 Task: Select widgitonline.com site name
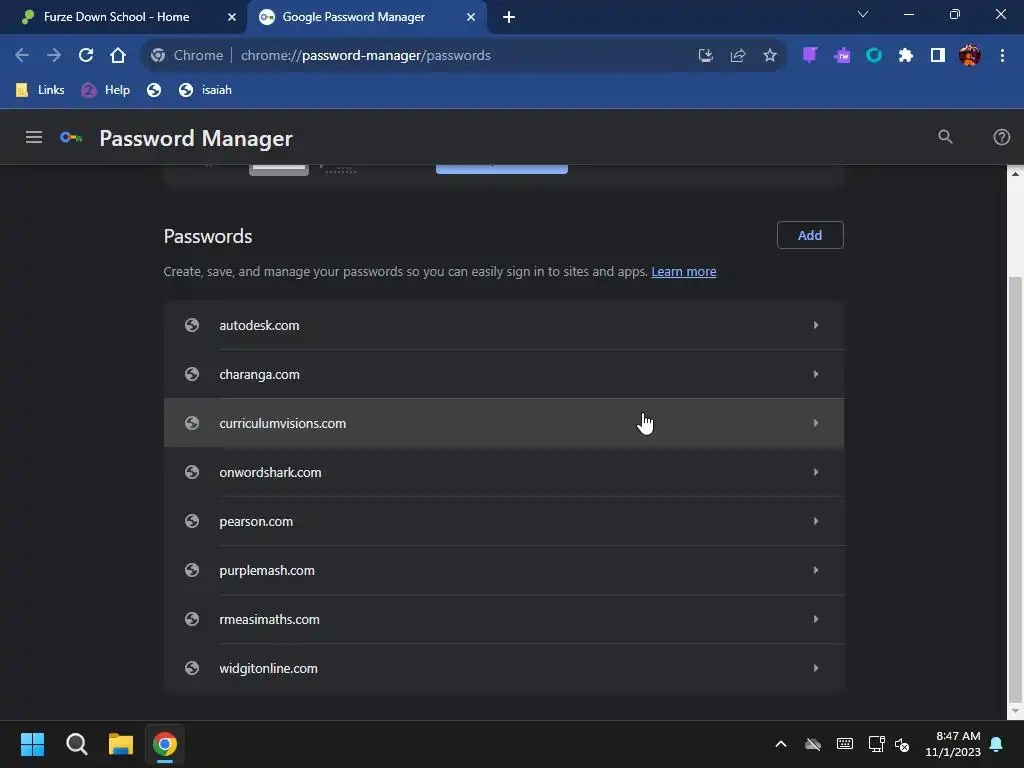(x=268, y=668)
